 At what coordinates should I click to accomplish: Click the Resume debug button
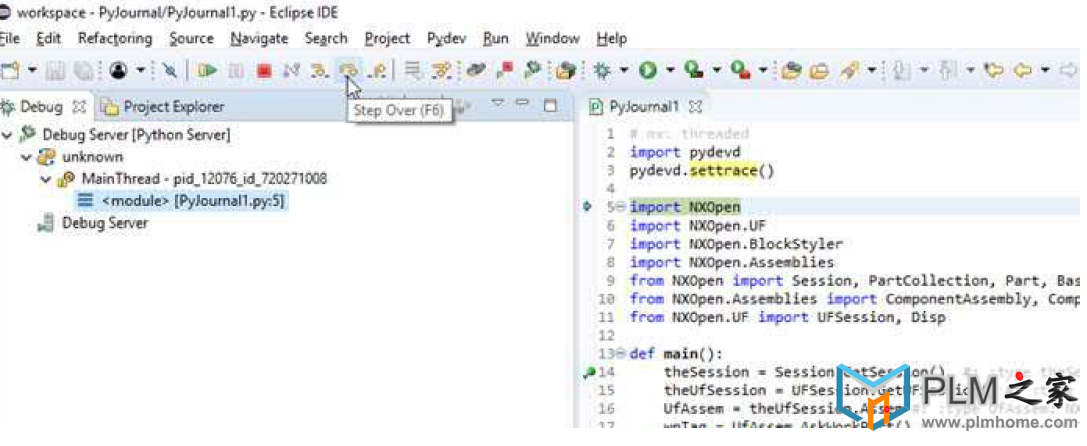click(x=207, y=69)
